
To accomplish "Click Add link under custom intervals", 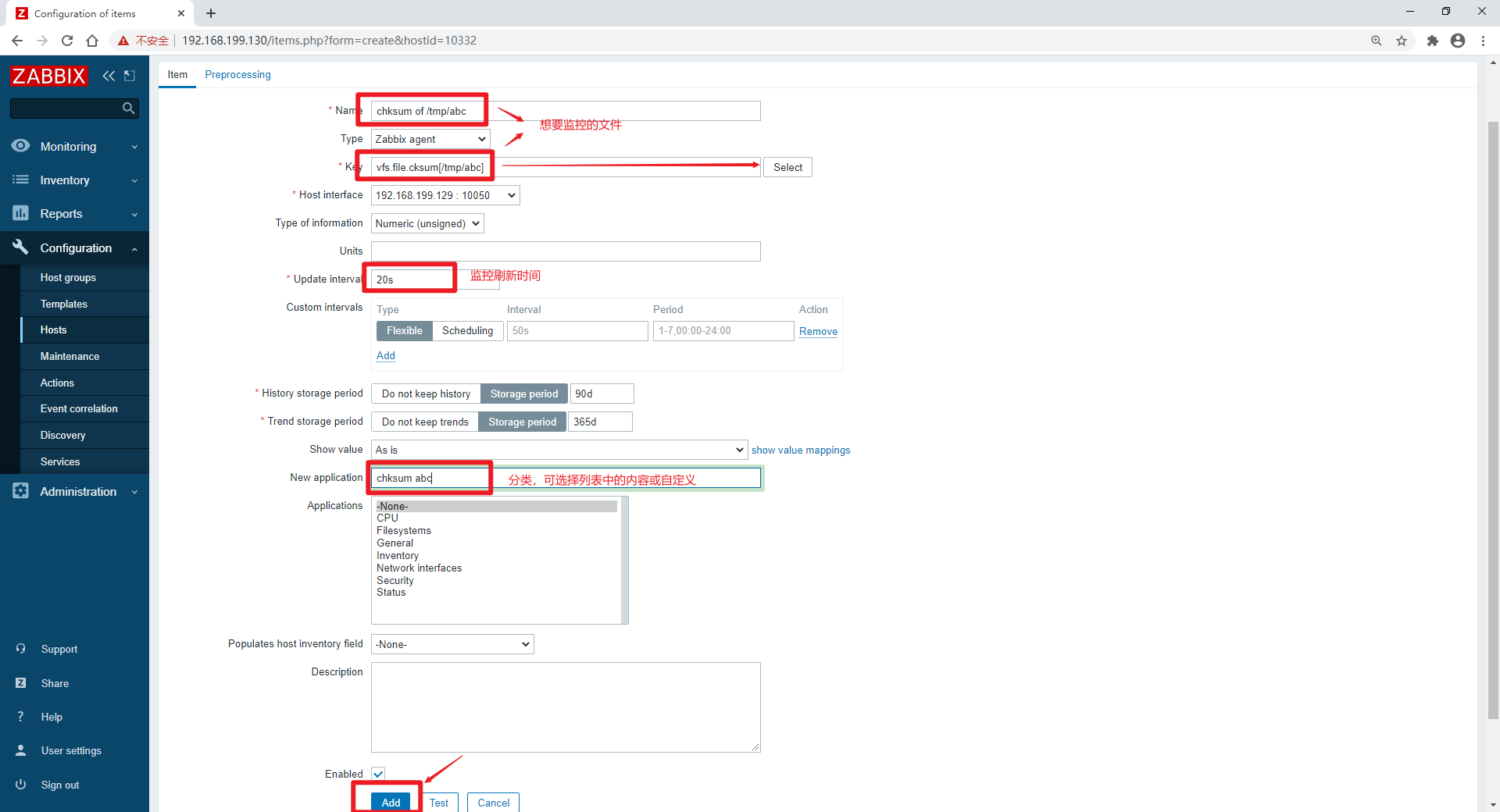I will [x=386, y=355].
